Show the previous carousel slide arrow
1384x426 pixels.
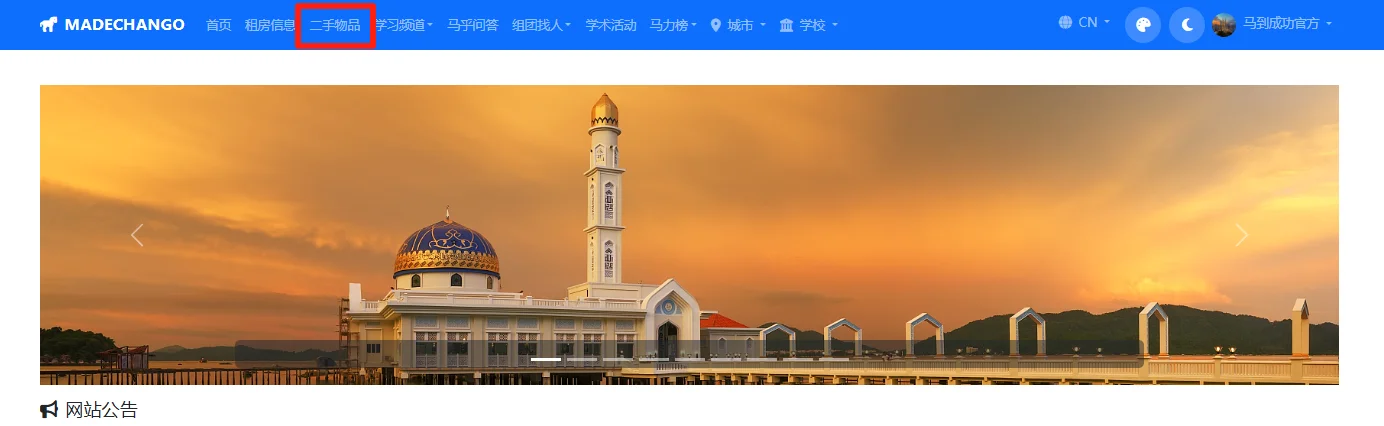pyautogui.click(x=137, y=235)
